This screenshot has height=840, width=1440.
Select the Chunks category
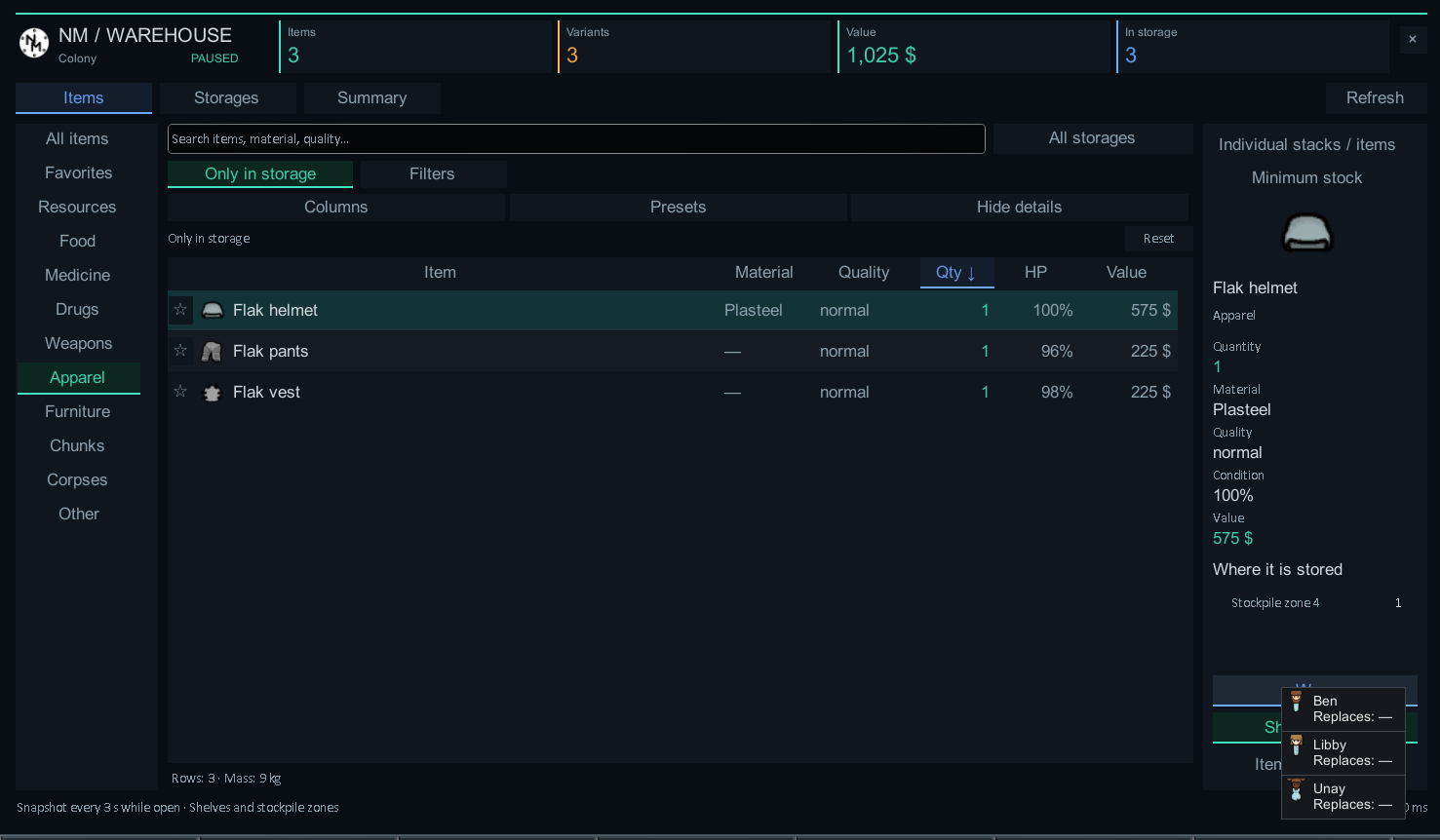click(x=78, y=445)
